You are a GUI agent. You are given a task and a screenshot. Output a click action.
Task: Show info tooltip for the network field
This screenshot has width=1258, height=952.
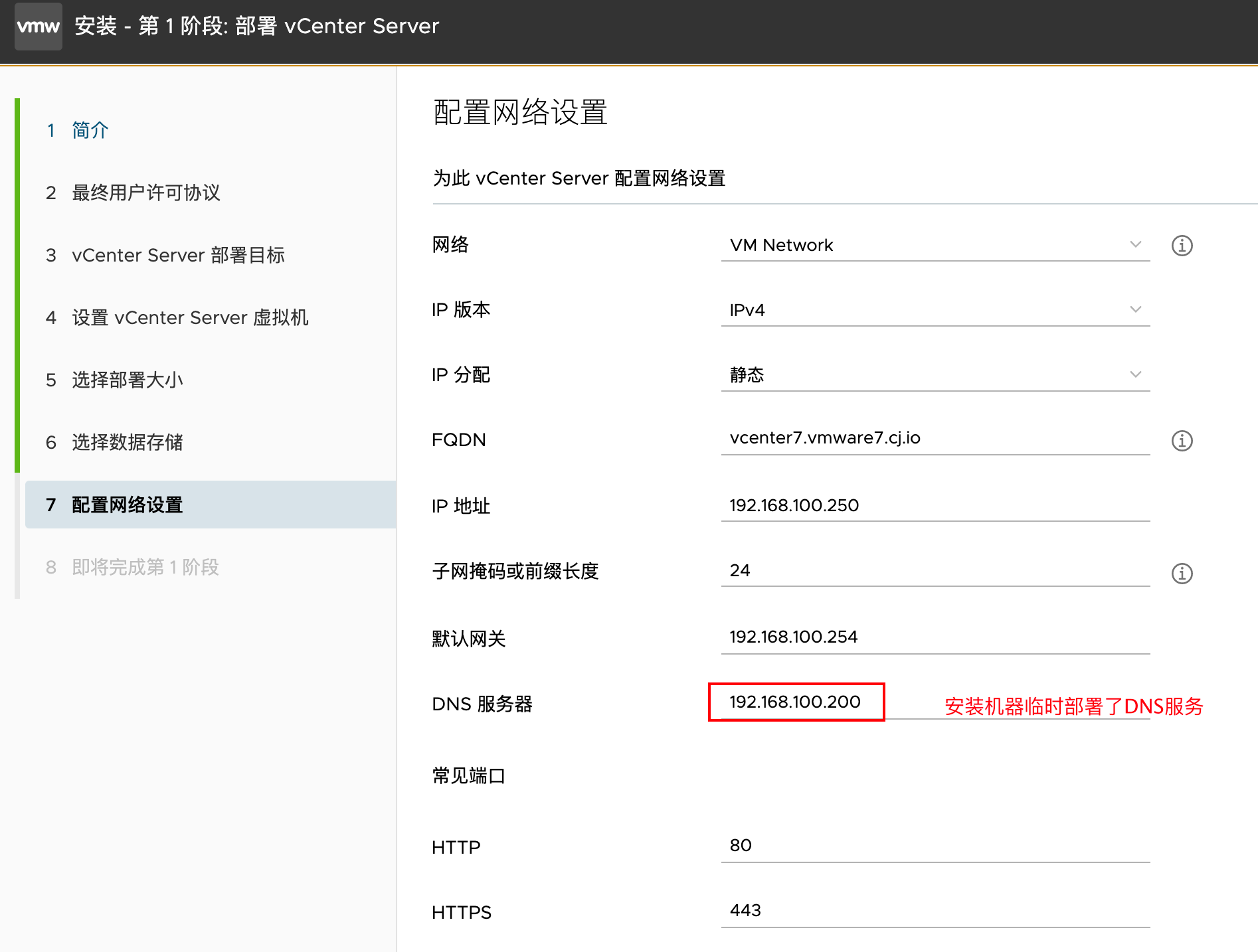(1182, 246)
